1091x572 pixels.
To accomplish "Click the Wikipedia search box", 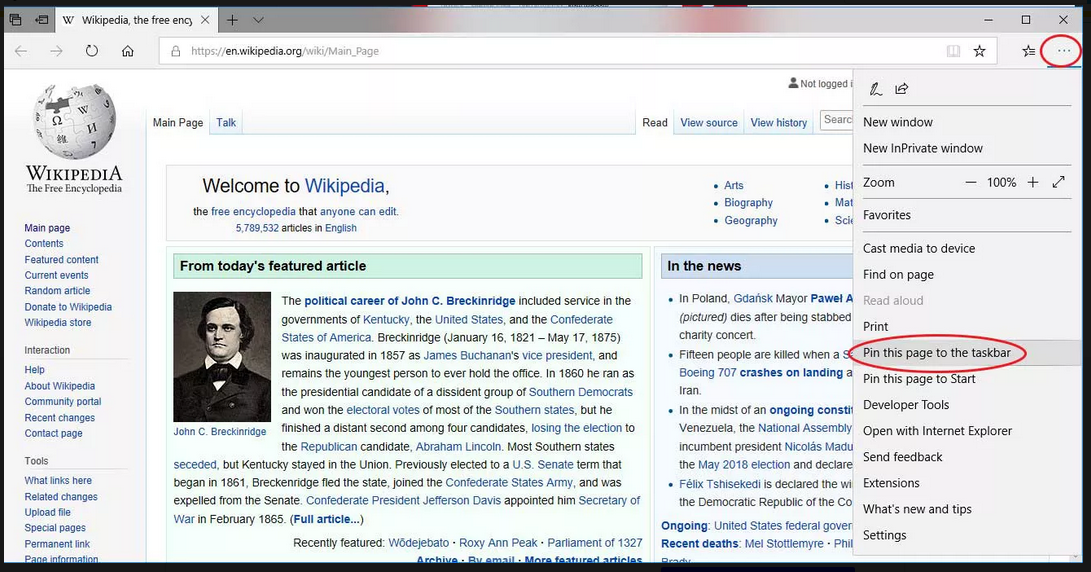I will point(836,120).
